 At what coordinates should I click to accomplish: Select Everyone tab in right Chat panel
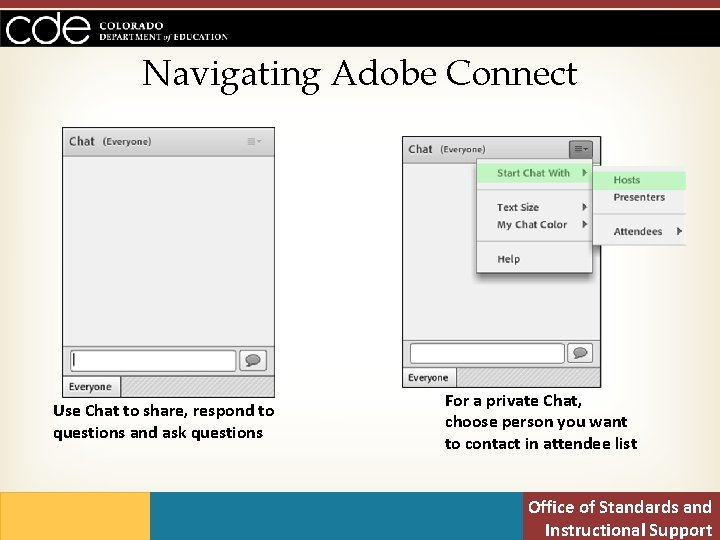(429, 377)
